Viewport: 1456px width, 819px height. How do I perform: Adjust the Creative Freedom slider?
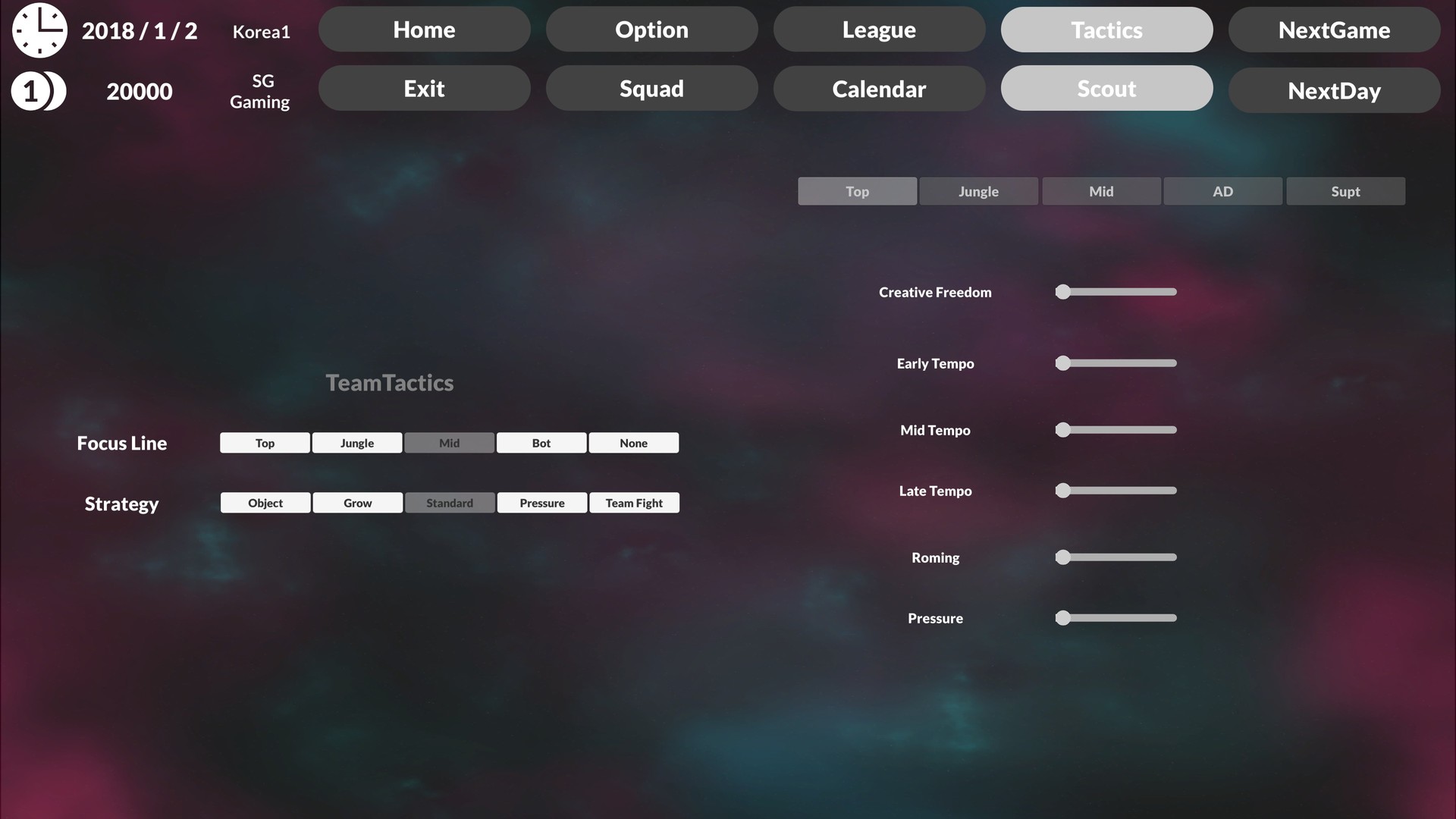1062,291
